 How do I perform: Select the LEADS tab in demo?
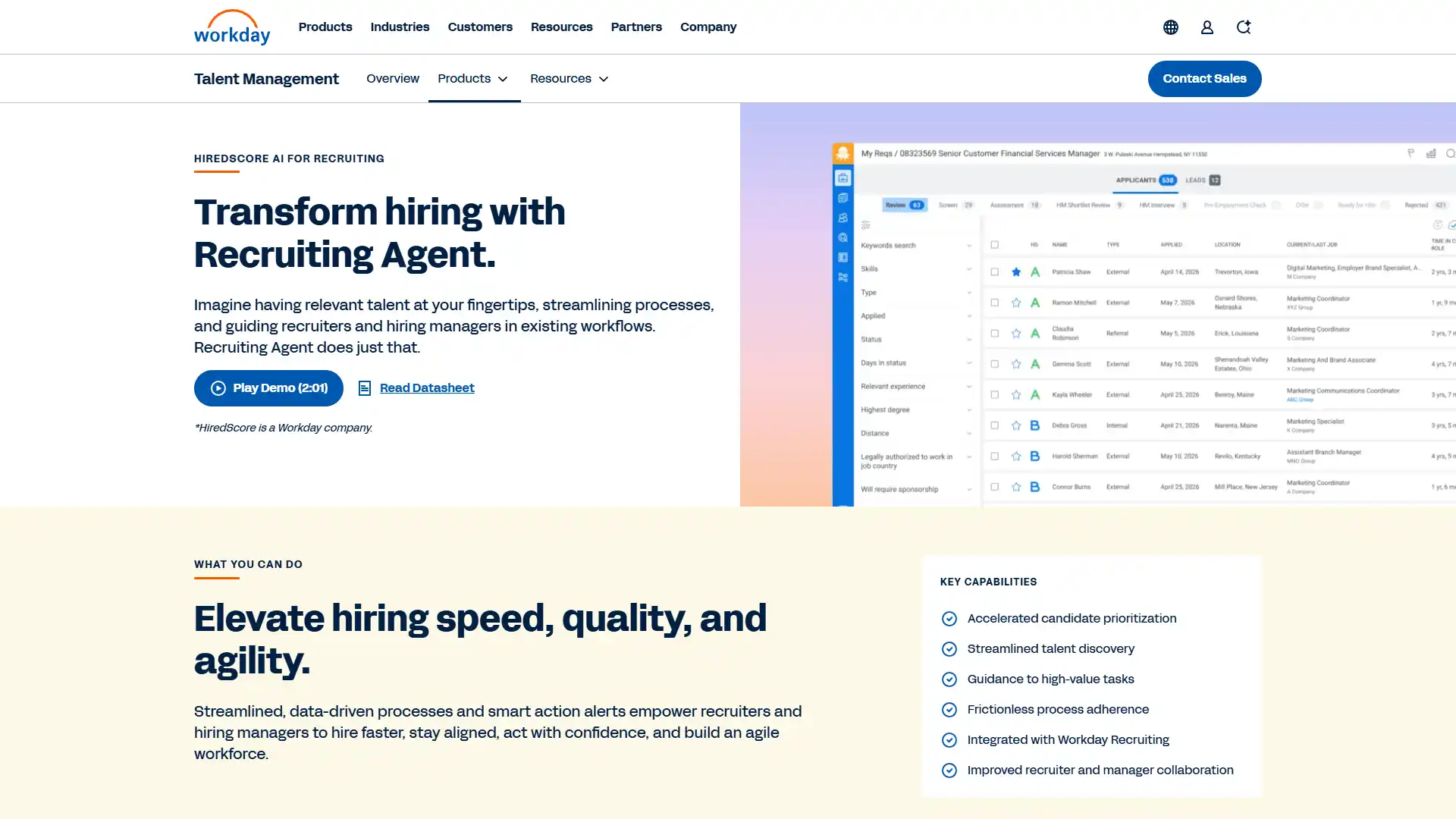click(1203, 180)
